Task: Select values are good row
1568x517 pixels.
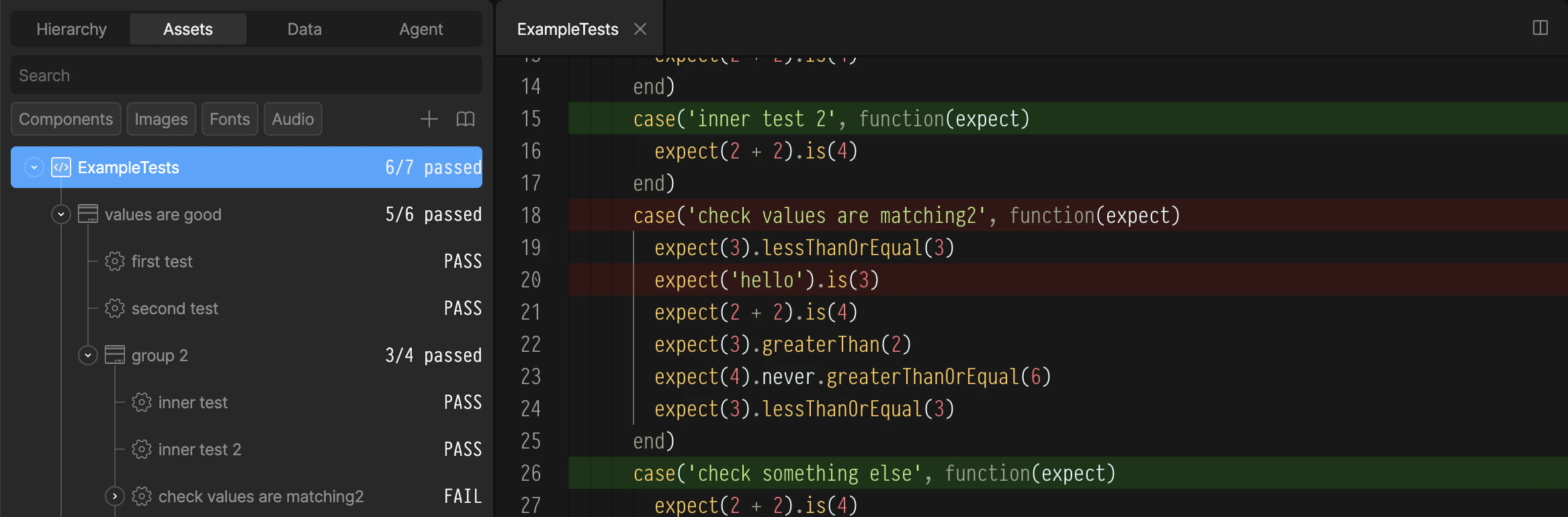Action: click(x=247, y=214)
